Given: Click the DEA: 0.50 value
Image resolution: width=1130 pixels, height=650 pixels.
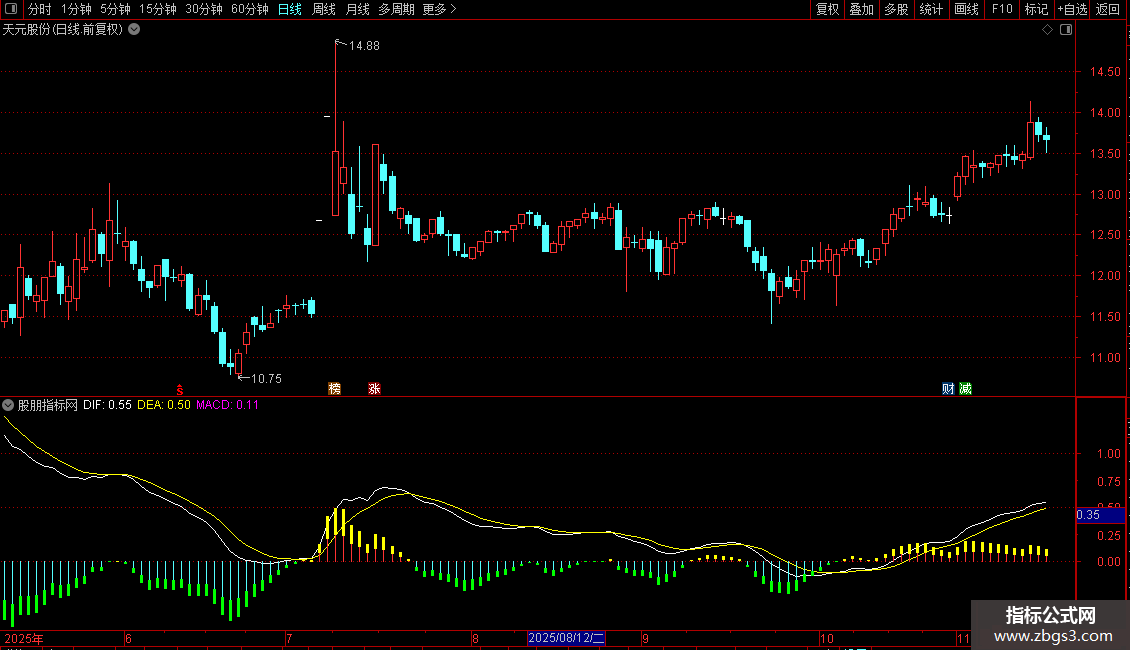Looking at the screenshot, I should coord(164,405).
